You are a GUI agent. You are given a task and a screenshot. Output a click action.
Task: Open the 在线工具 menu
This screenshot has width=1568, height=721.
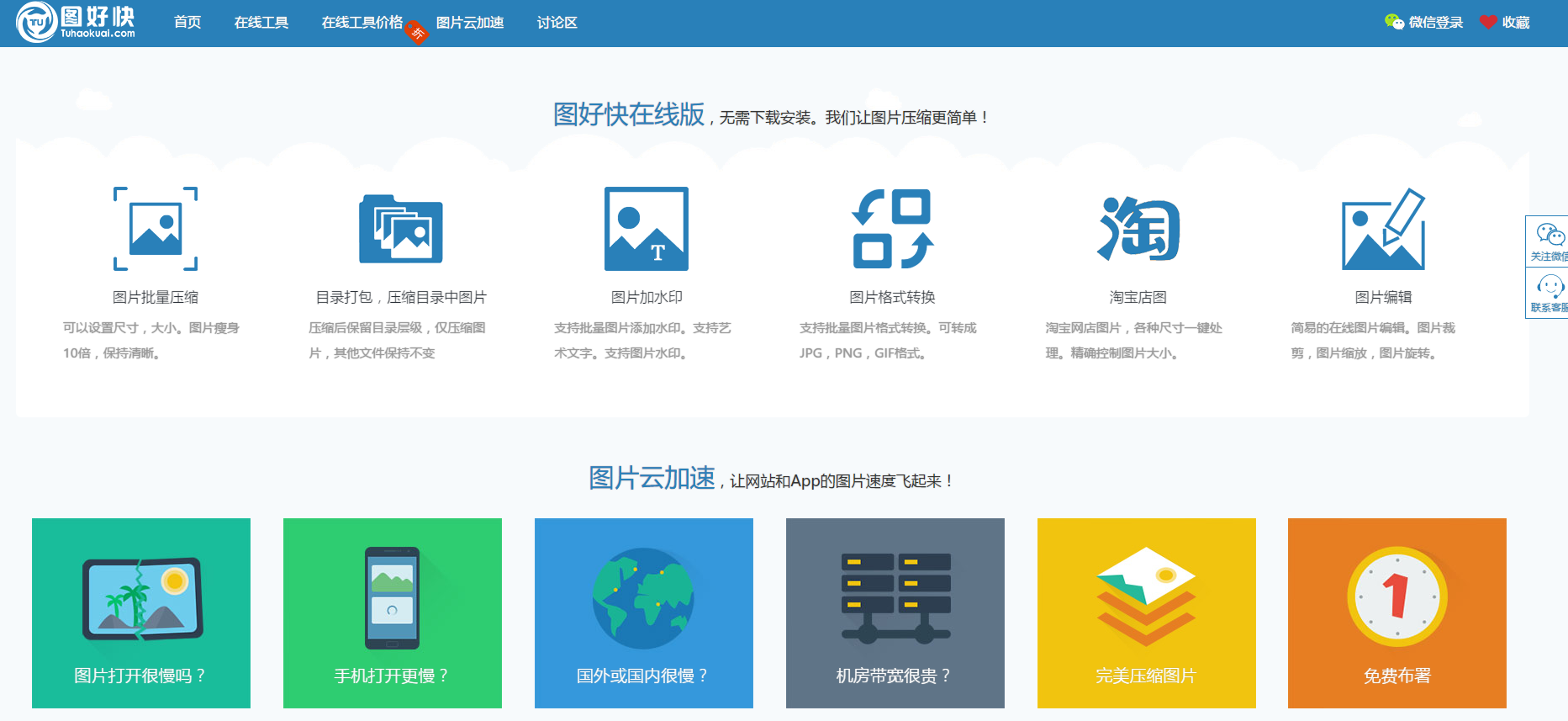pyautogui.click(x=261, y=23)
